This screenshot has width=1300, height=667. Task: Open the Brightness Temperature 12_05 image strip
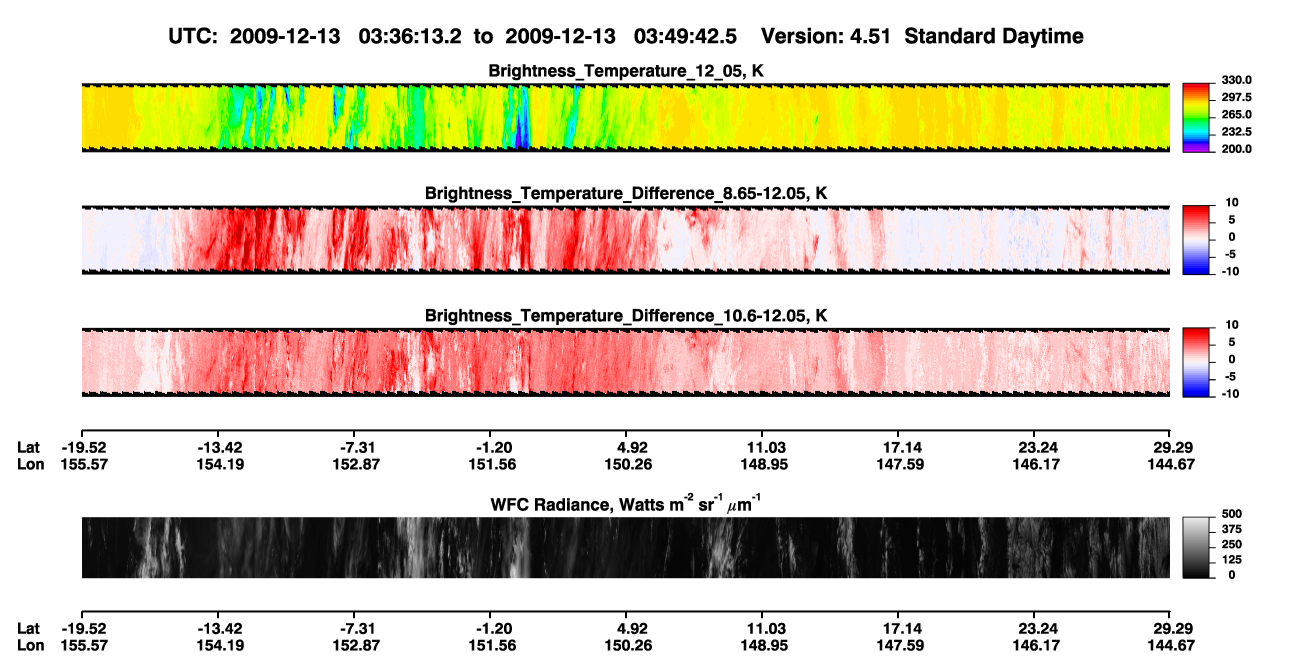tap(626, 117)
